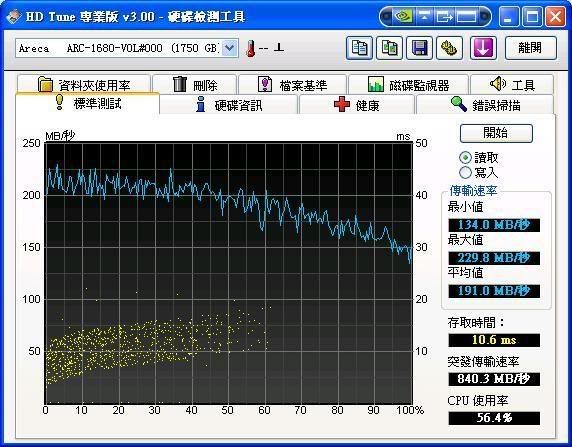The width and height of the screenshot is (572, 447).
Task: Switch to the 工具 tab
Action: (512, 84)
